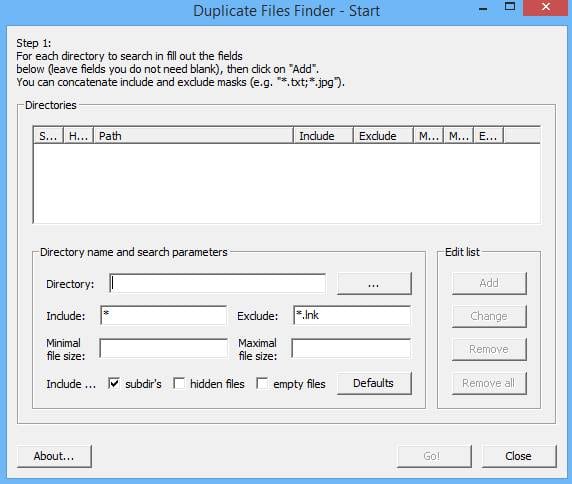Screen dimensions: 572x484
Task: Open the About... dialog
Action: coord(54,456)
